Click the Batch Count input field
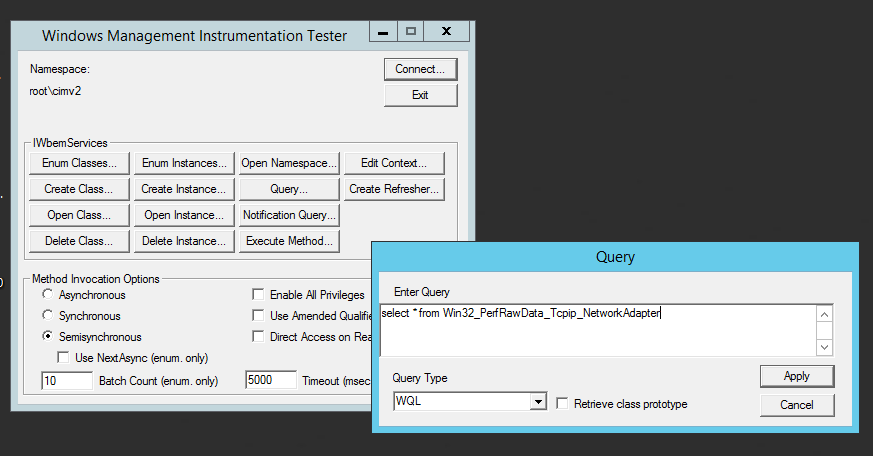The height and width of the screenshot is (456, 873). click(67, 381)
